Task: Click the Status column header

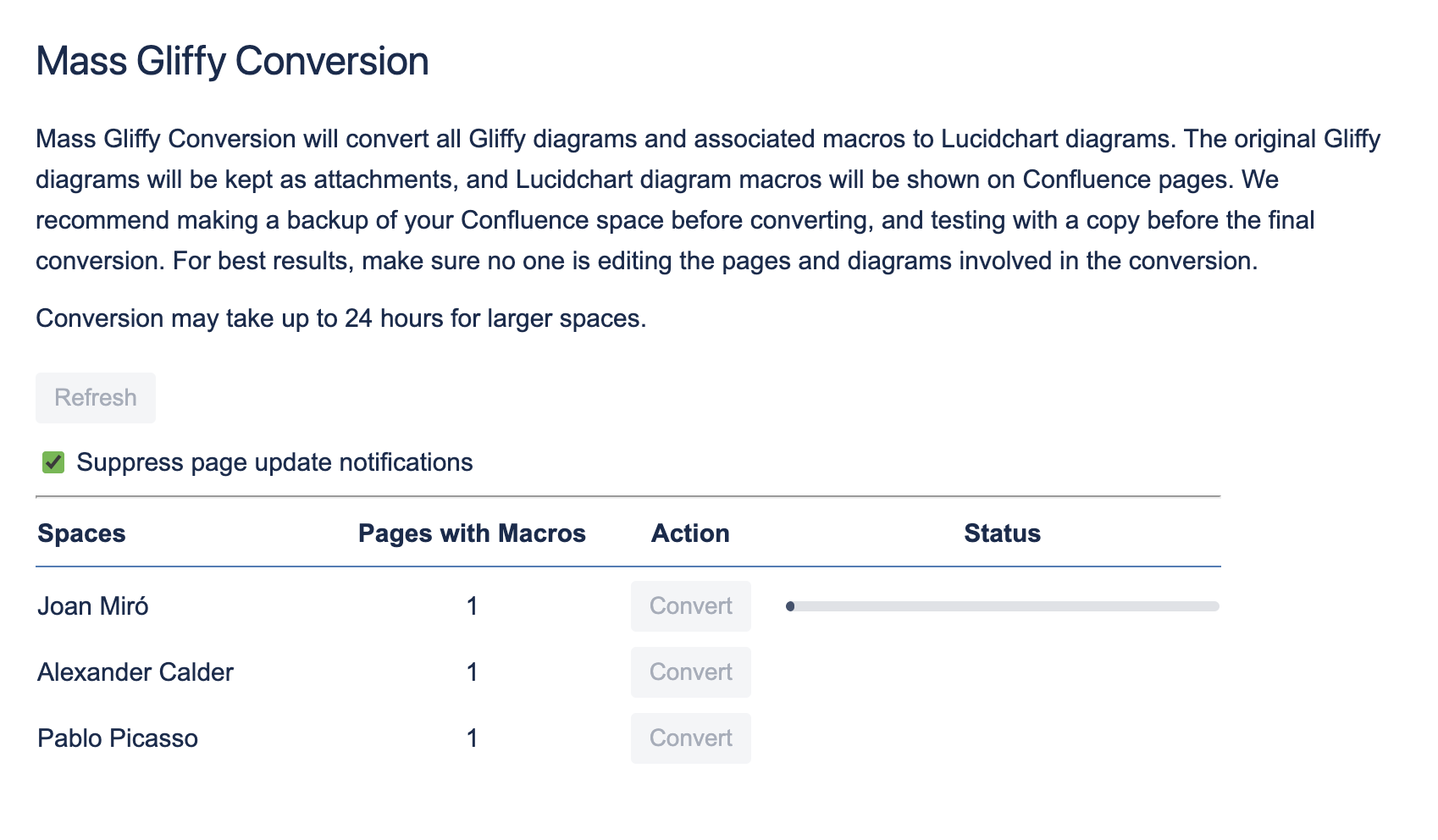Action: 1002,533
